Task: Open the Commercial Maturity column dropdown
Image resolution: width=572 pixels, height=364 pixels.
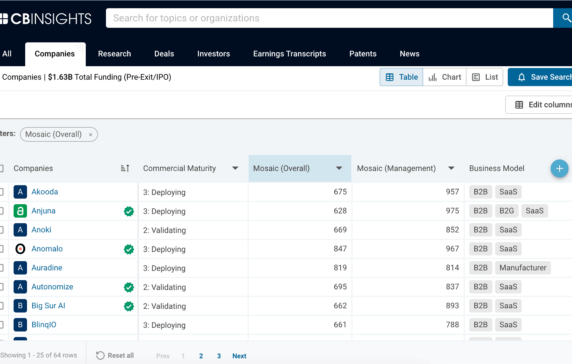Action: (235, 168)
